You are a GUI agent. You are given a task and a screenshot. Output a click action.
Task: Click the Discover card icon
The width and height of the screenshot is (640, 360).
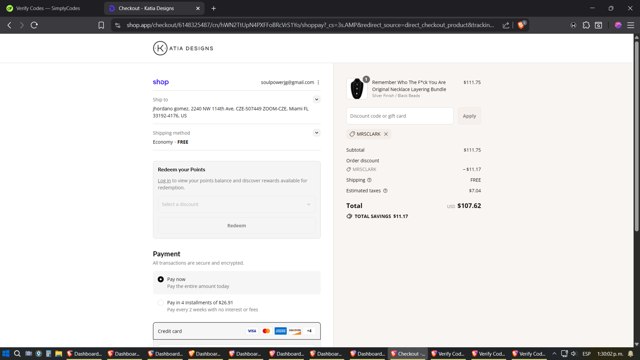pos(295,331)
